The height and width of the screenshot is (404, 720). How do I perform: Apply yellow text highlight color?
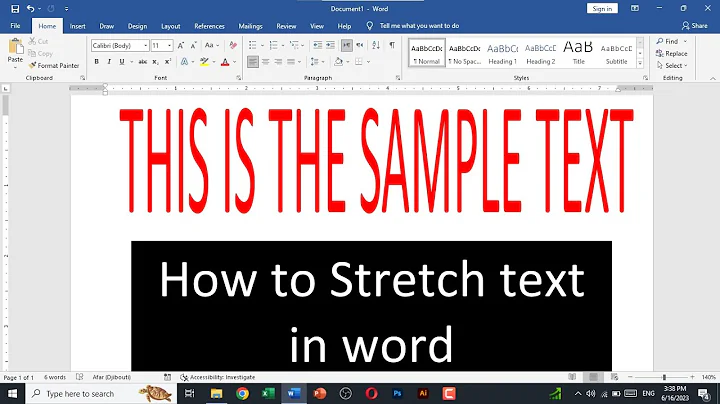[204, 62]
